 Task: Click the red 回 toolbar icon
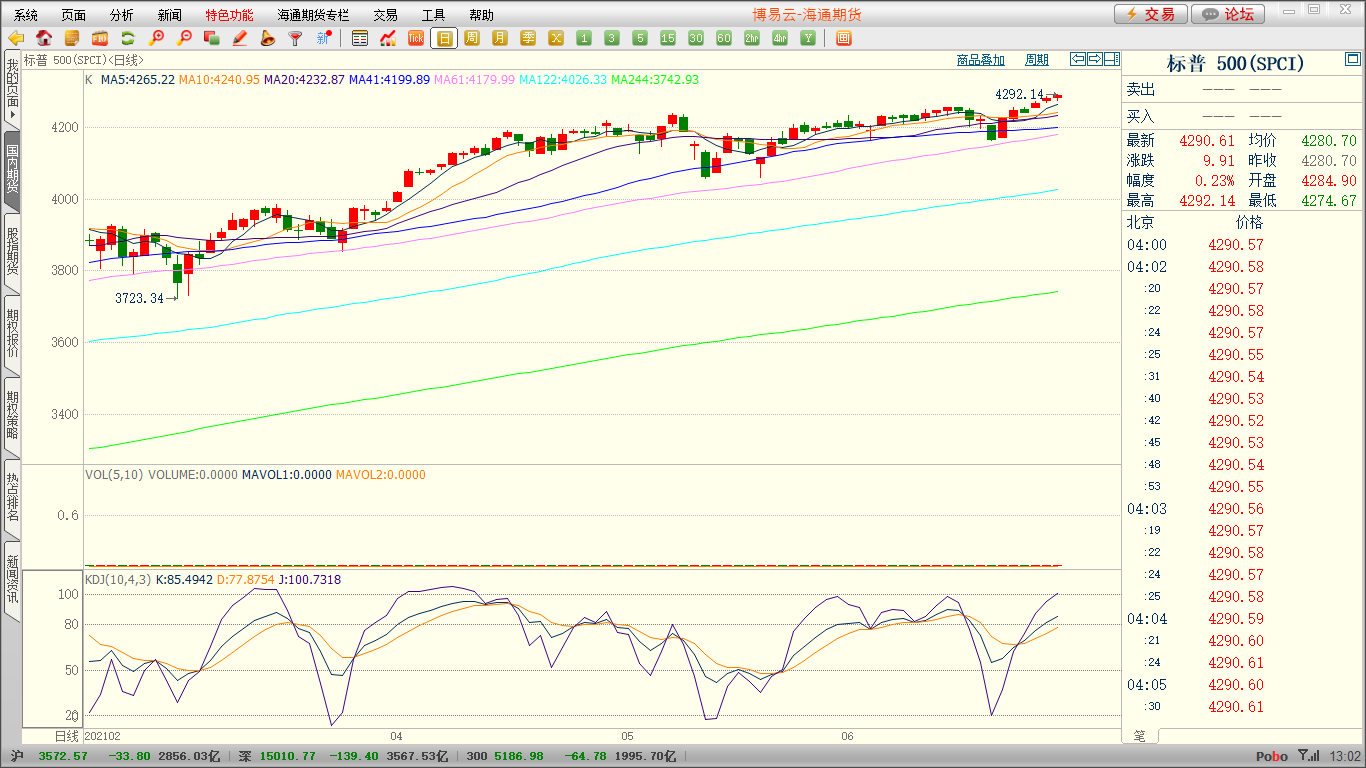(843, 39)
